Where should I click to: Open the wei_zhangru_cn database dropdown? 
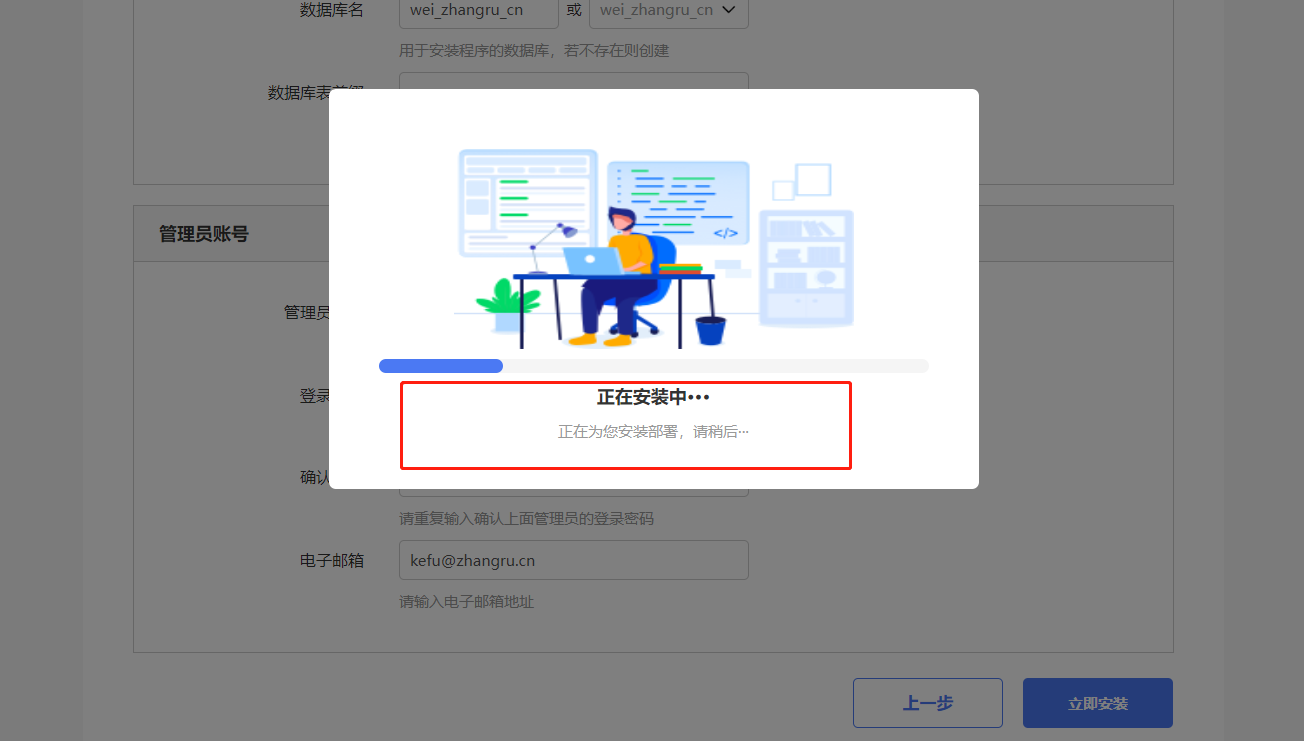668,10
